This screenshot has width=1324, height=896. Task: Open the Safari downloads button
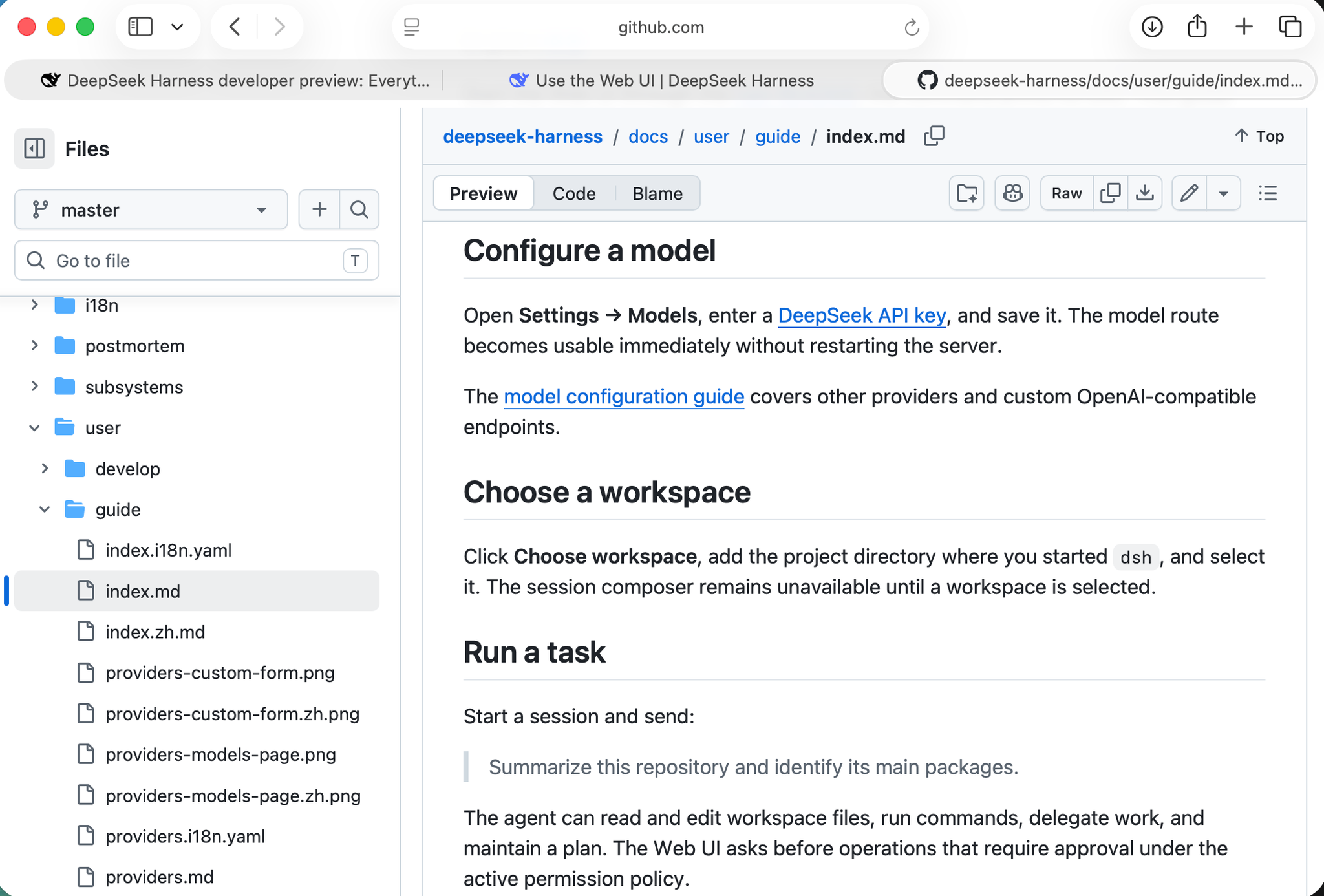pyautogui.click(x=1152, y=27)
